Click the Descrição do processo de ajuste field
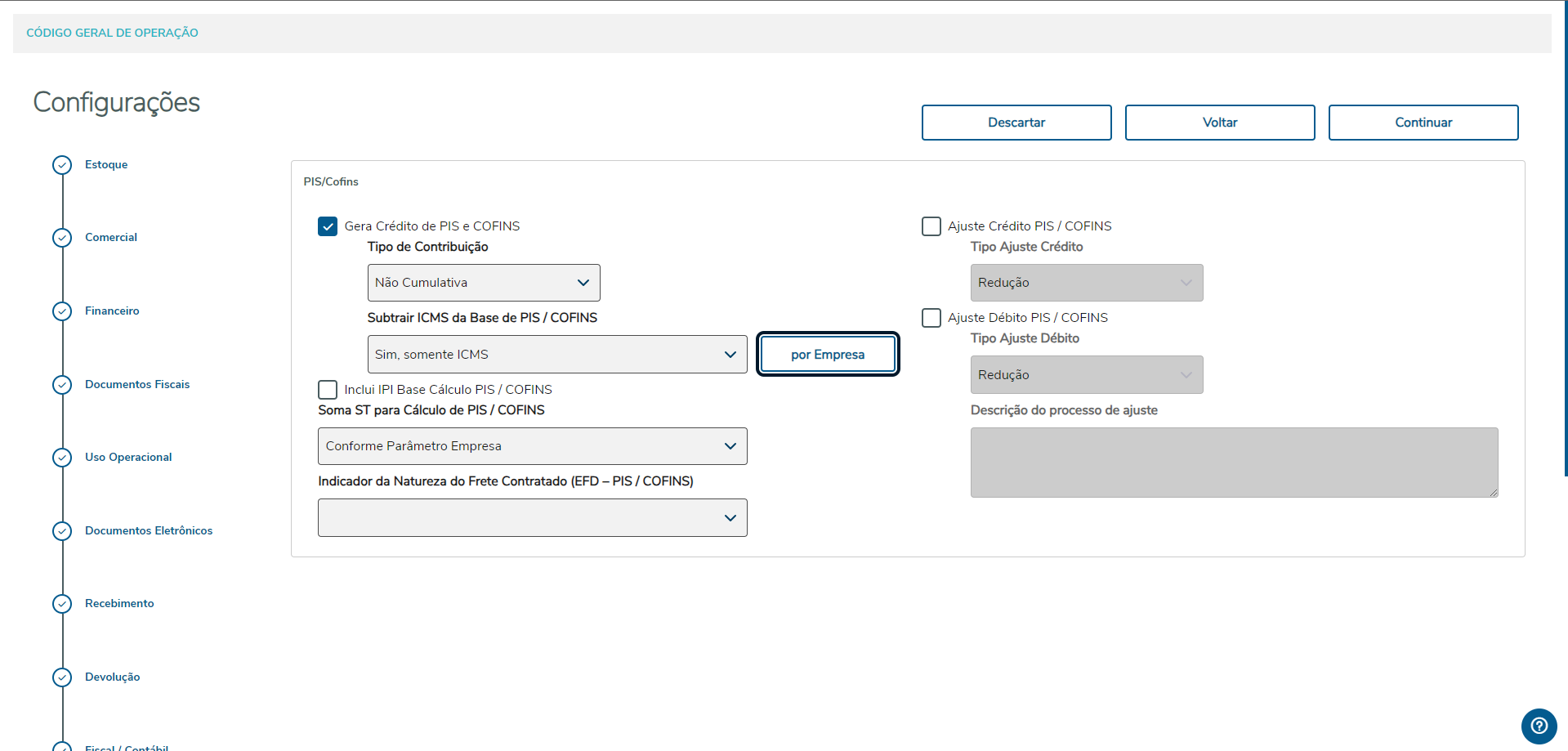This screenshot has height=751, width=1568. pyautogui.click(x=1234, y=463)
